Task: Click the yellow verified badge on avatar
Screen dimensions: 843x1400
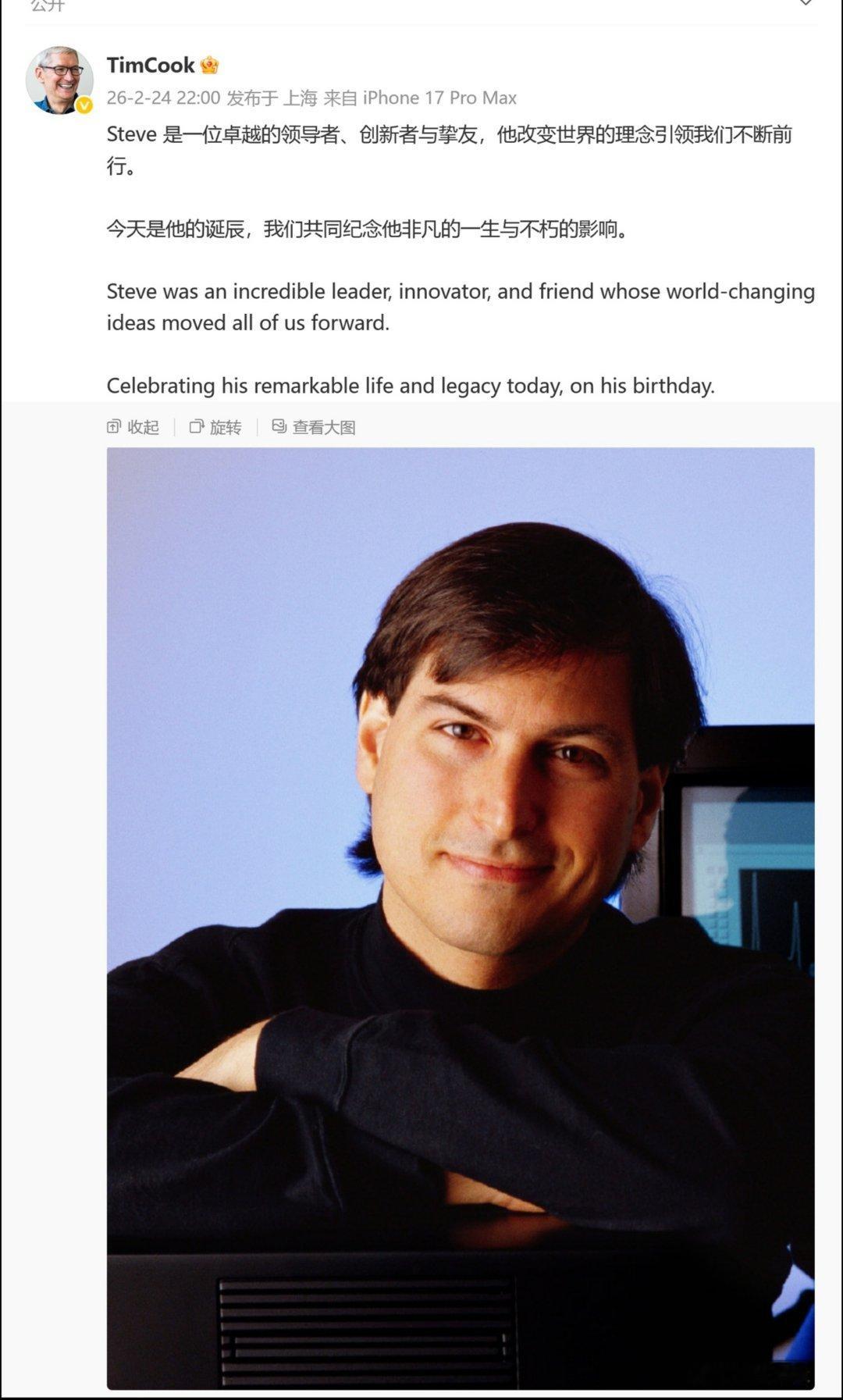Action: [84, 105]
